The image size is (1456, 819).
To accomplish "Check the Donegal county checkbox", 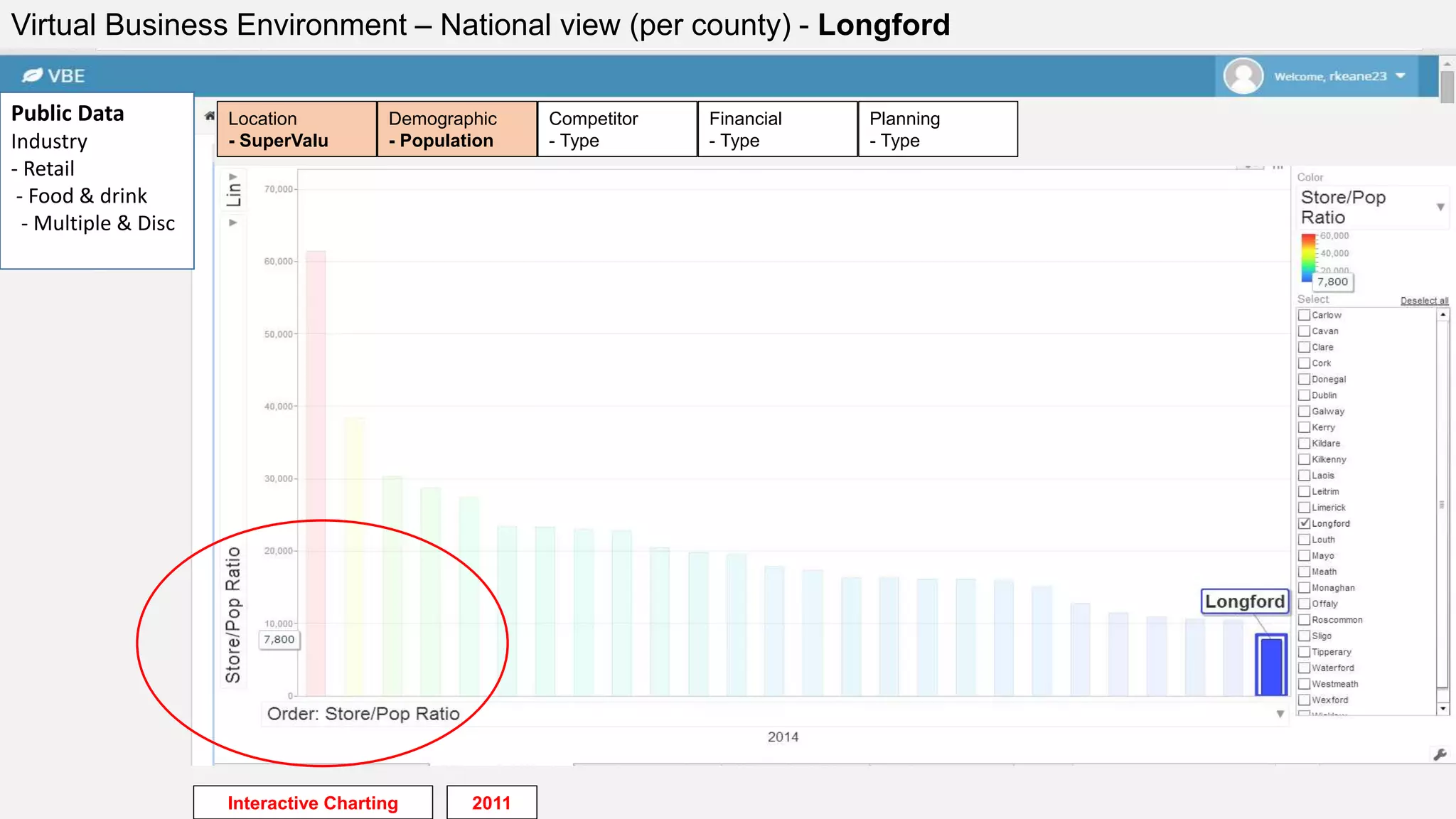I will (x=1304, y=380).
